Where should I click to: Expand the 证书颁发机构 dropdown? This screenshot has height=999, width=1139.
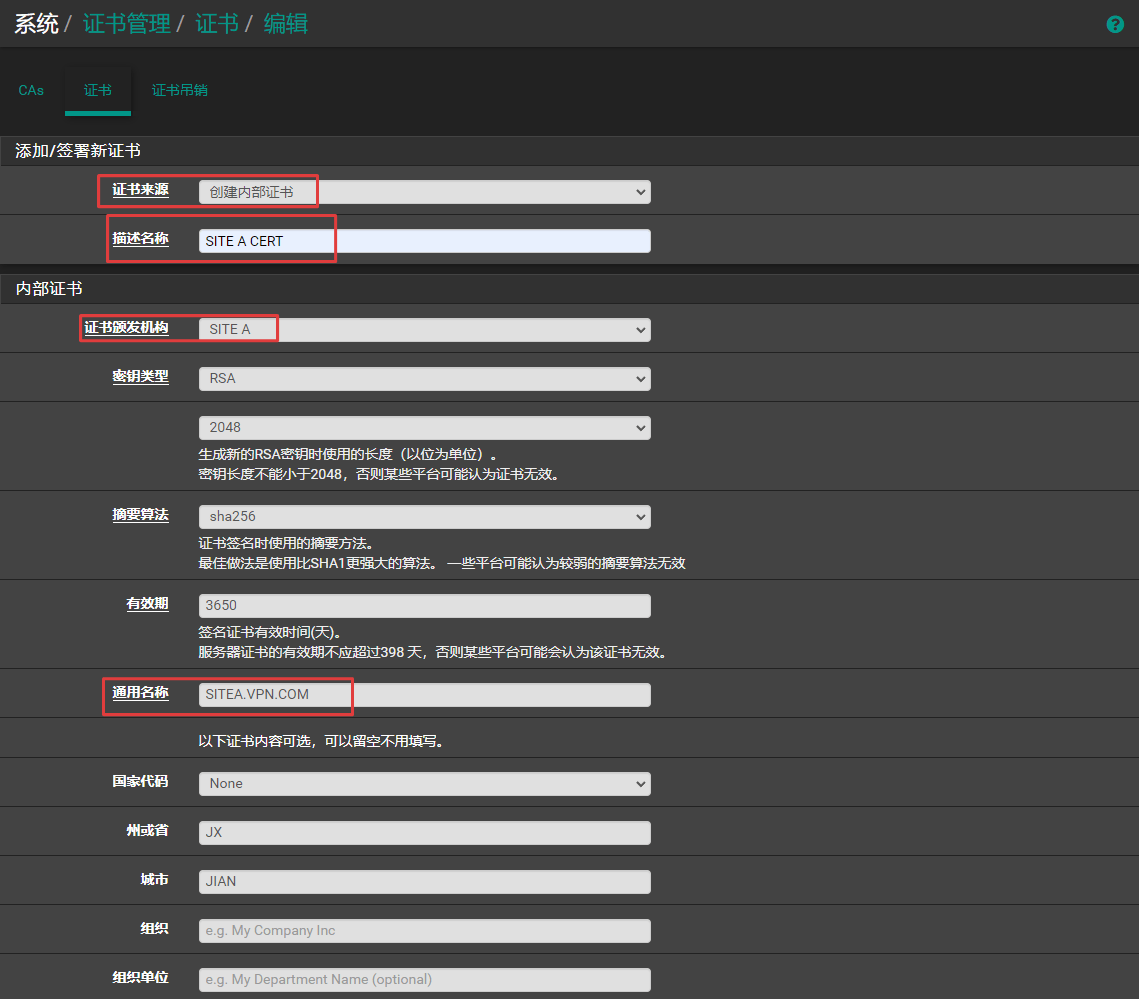click(424, 329)
